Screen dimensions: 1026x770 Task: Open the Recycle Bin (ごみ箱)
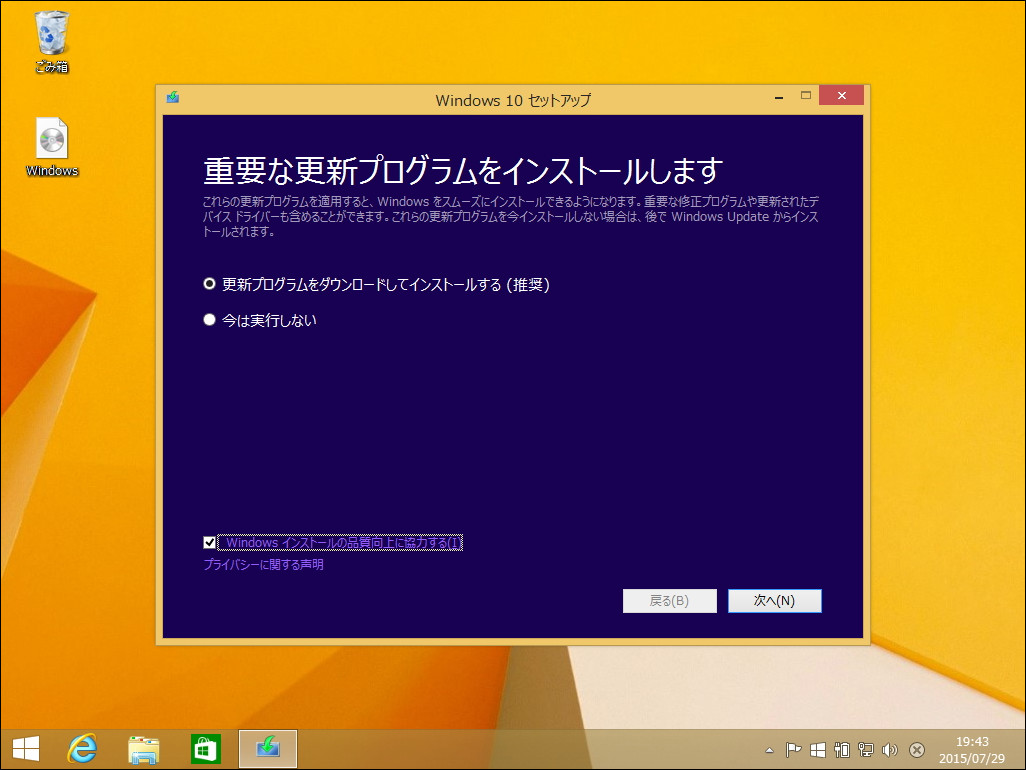pyautogui.click(x=50, y=33)
